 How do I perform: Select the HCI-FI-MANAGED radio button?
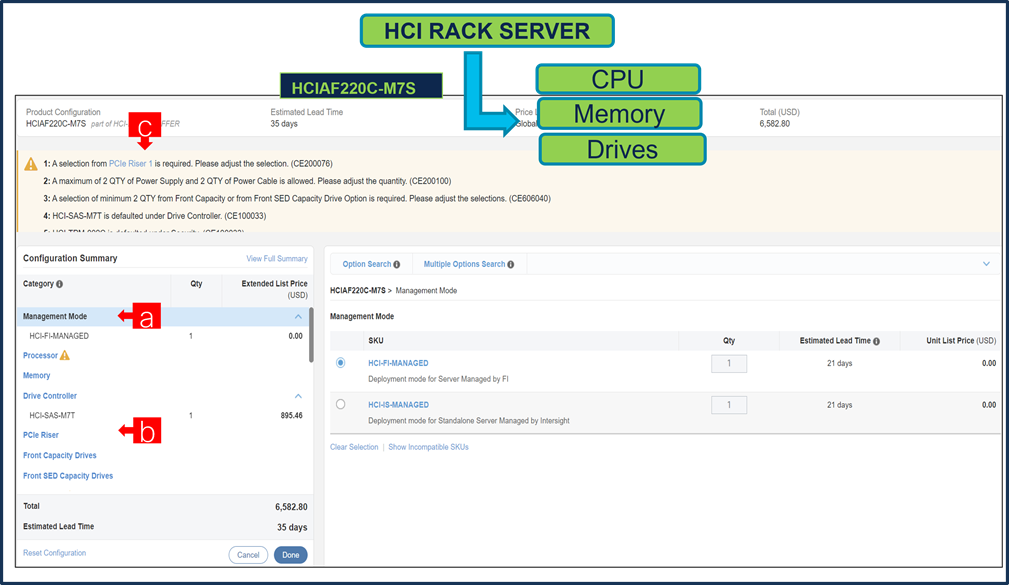340,363
